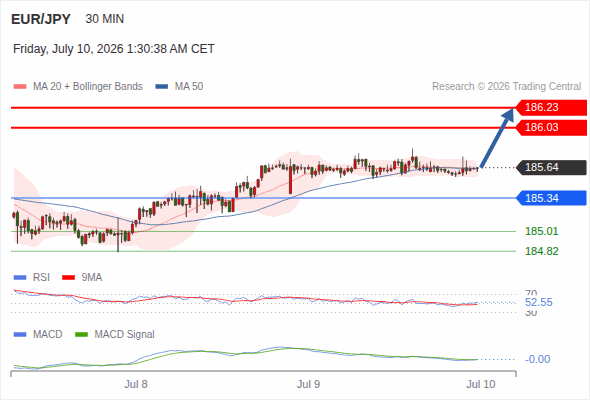The image size is (590, 400).
Task: Click the RSI blue legend swatch
Action: (x=20, y=278)
